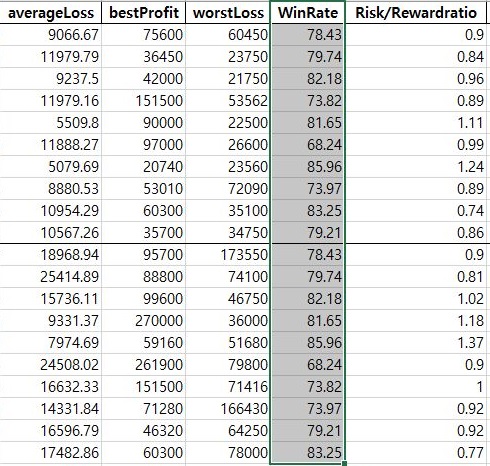Select averageLoss cell 18968.94
Viewport: 490px width, 466px height.
click(x=51, y=255)
